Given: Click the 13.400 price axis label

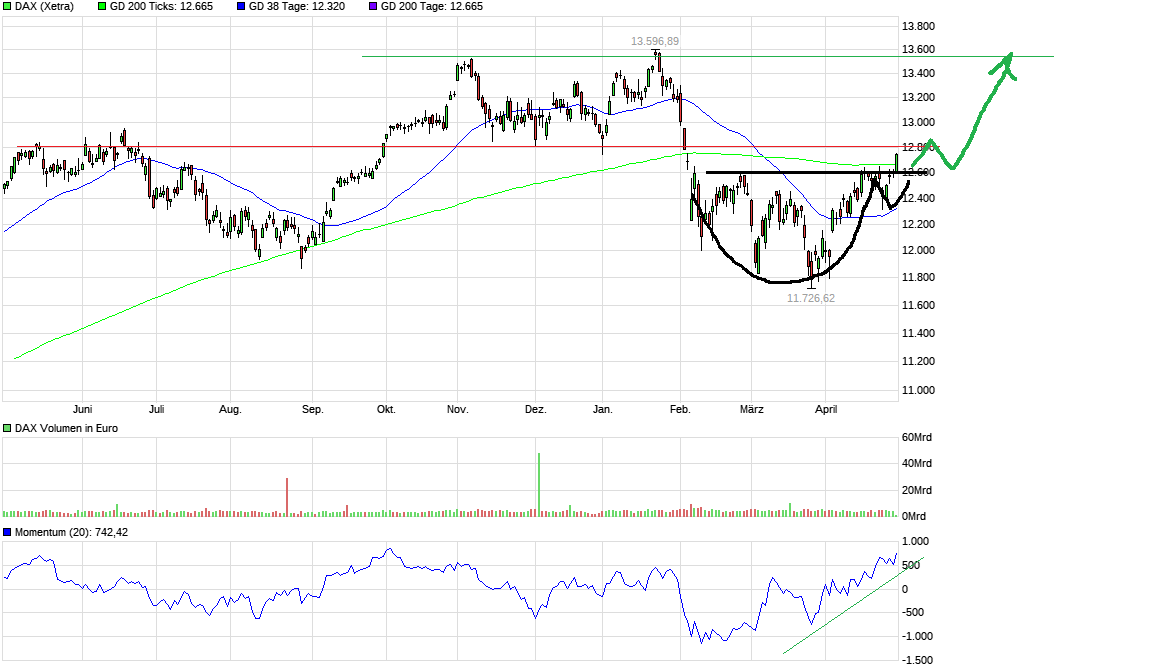Looking at the screenshot, I should point(918,73).
